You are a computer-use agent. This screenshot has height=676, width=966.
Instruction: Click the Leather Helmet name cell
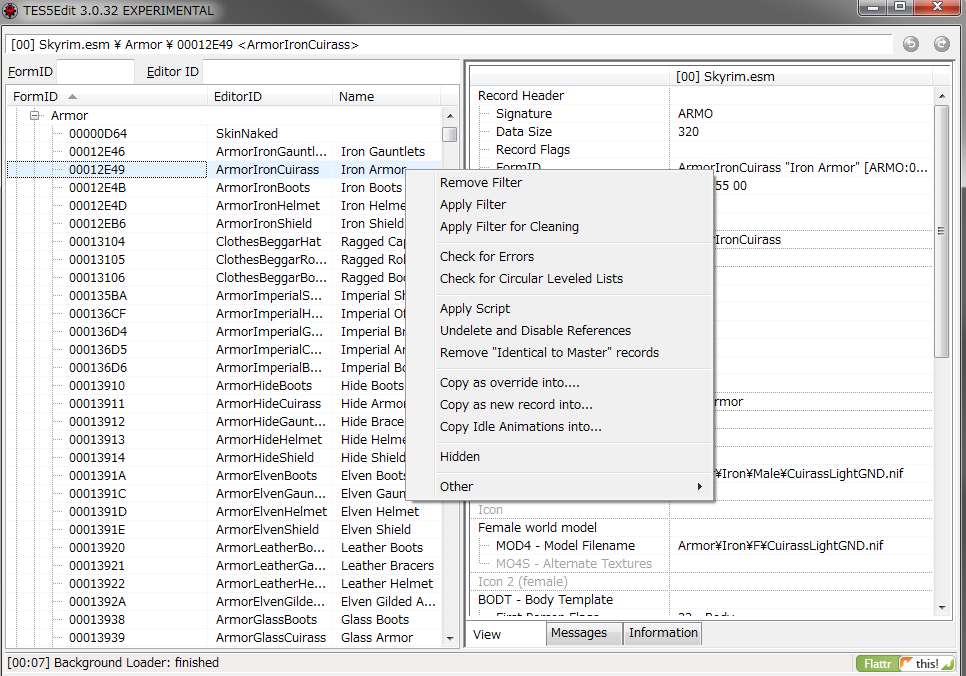point(387,584)
